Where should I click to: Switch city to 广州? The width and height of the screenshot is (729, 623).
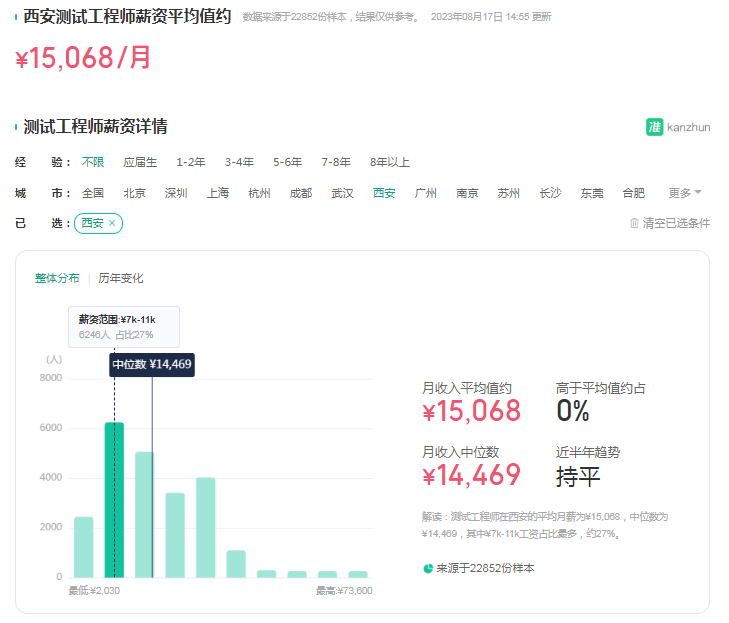point(425,192)
